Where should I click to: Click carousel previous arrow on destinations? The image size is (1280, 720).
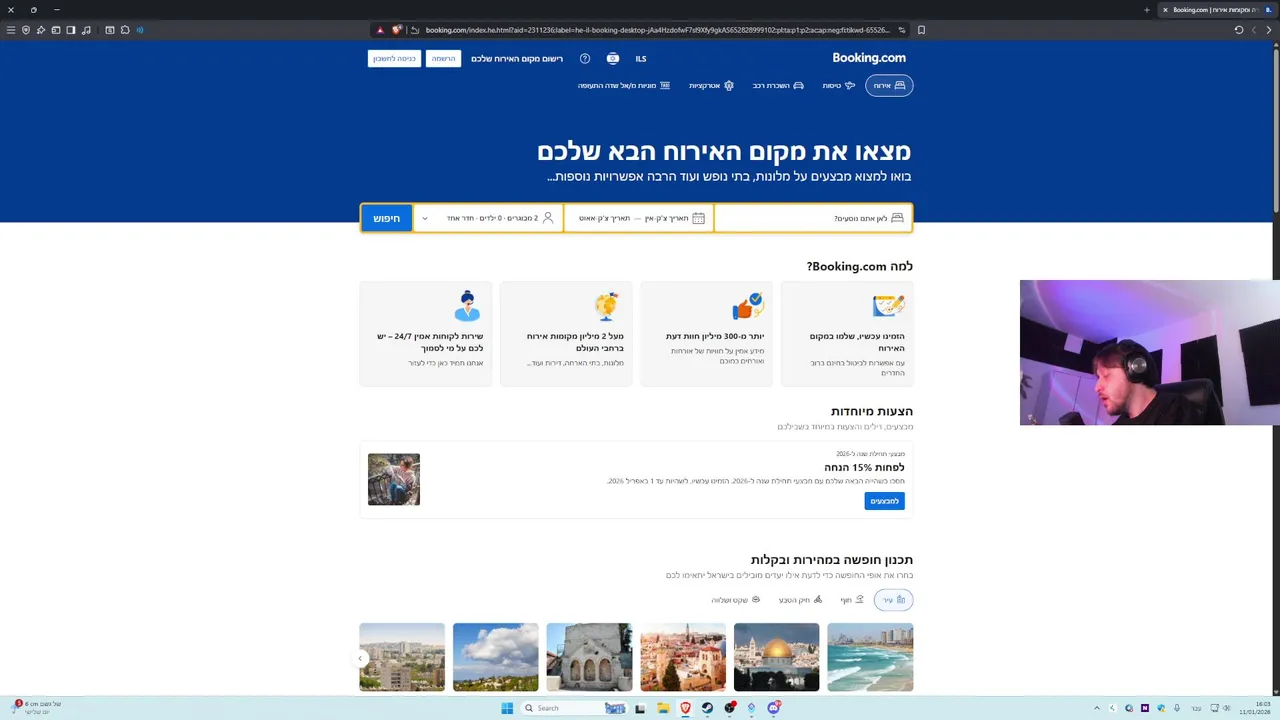pyautogui.click(x=360, y=657)
